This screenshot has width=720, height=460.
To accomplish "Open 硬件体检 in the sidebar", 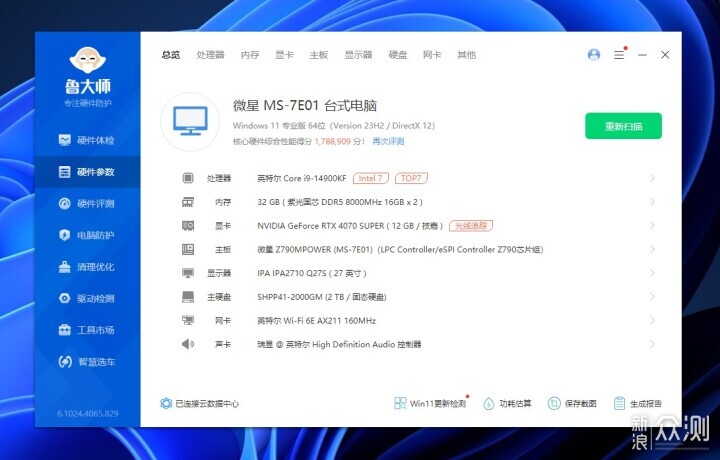I will pos(87,140).
